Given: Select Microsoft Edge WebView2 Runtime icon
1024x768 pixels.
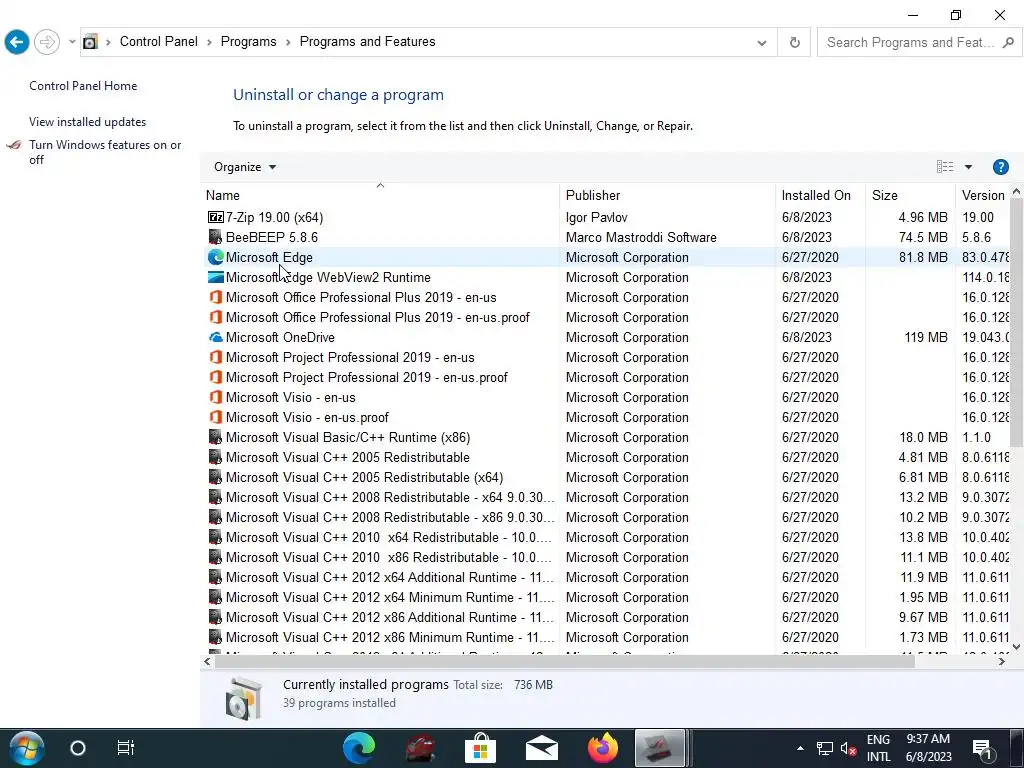Looking at the screenshot, I should [x=216, y=278].
